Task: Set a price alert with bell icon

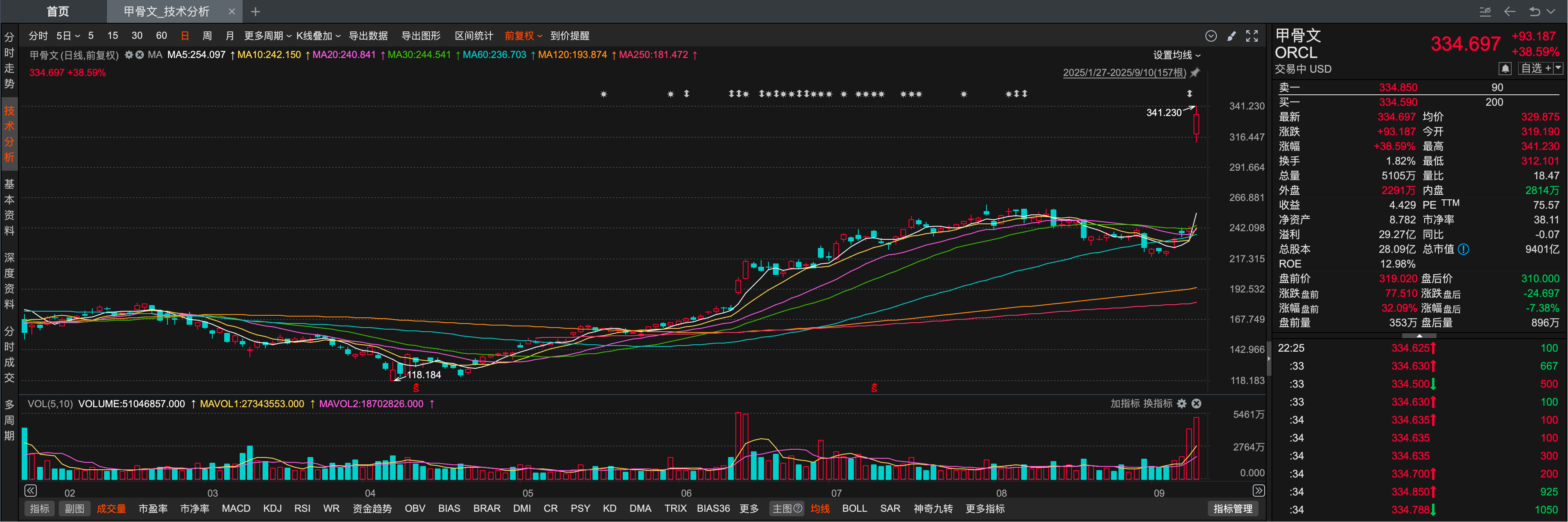Action: click(x=1505, y=68)
